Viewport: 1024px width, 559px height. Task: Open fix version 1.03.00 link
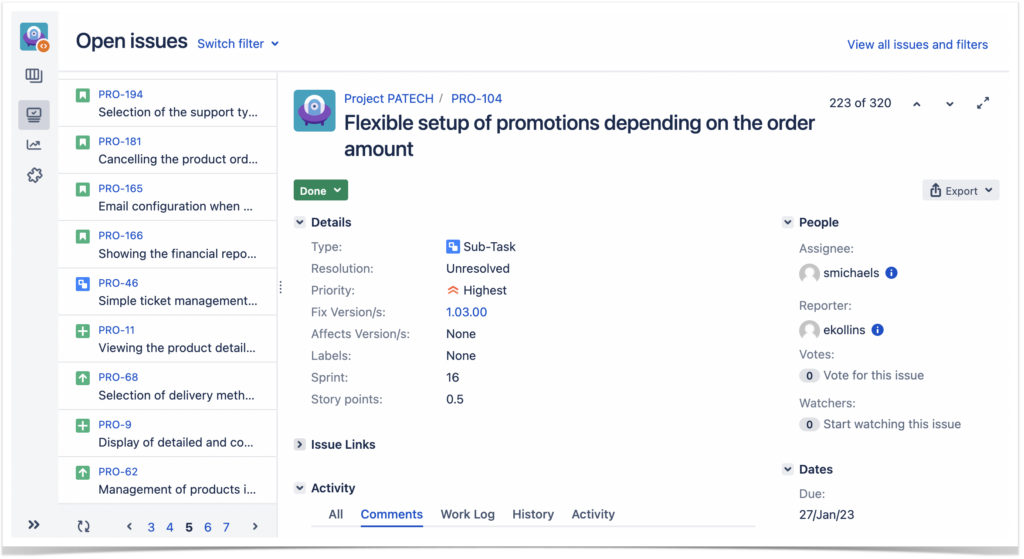pos(466,312)
